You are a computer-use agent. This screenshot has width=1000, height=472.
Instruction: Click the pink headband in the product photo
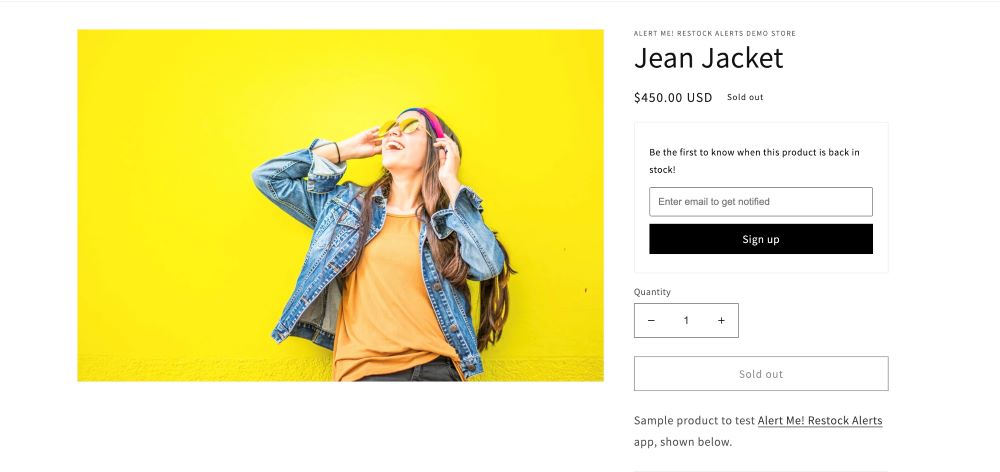pos(430,120)
